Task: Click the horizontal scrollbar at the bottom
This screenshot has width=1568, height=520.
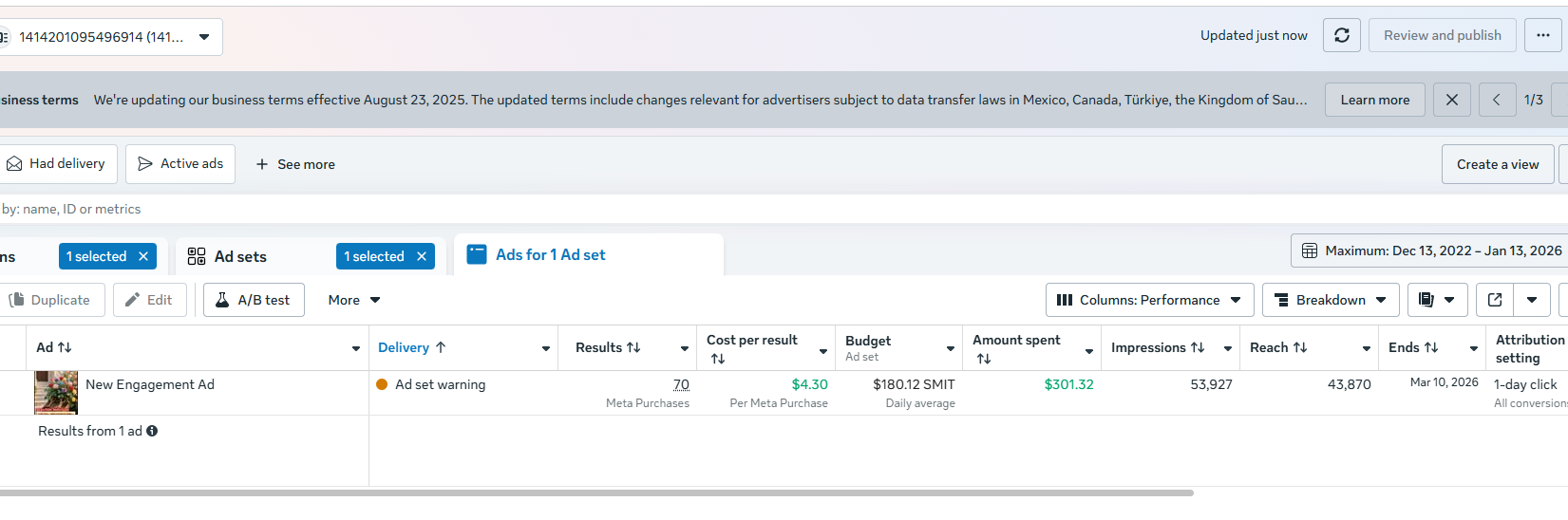Action: click(x=596, y=493)
